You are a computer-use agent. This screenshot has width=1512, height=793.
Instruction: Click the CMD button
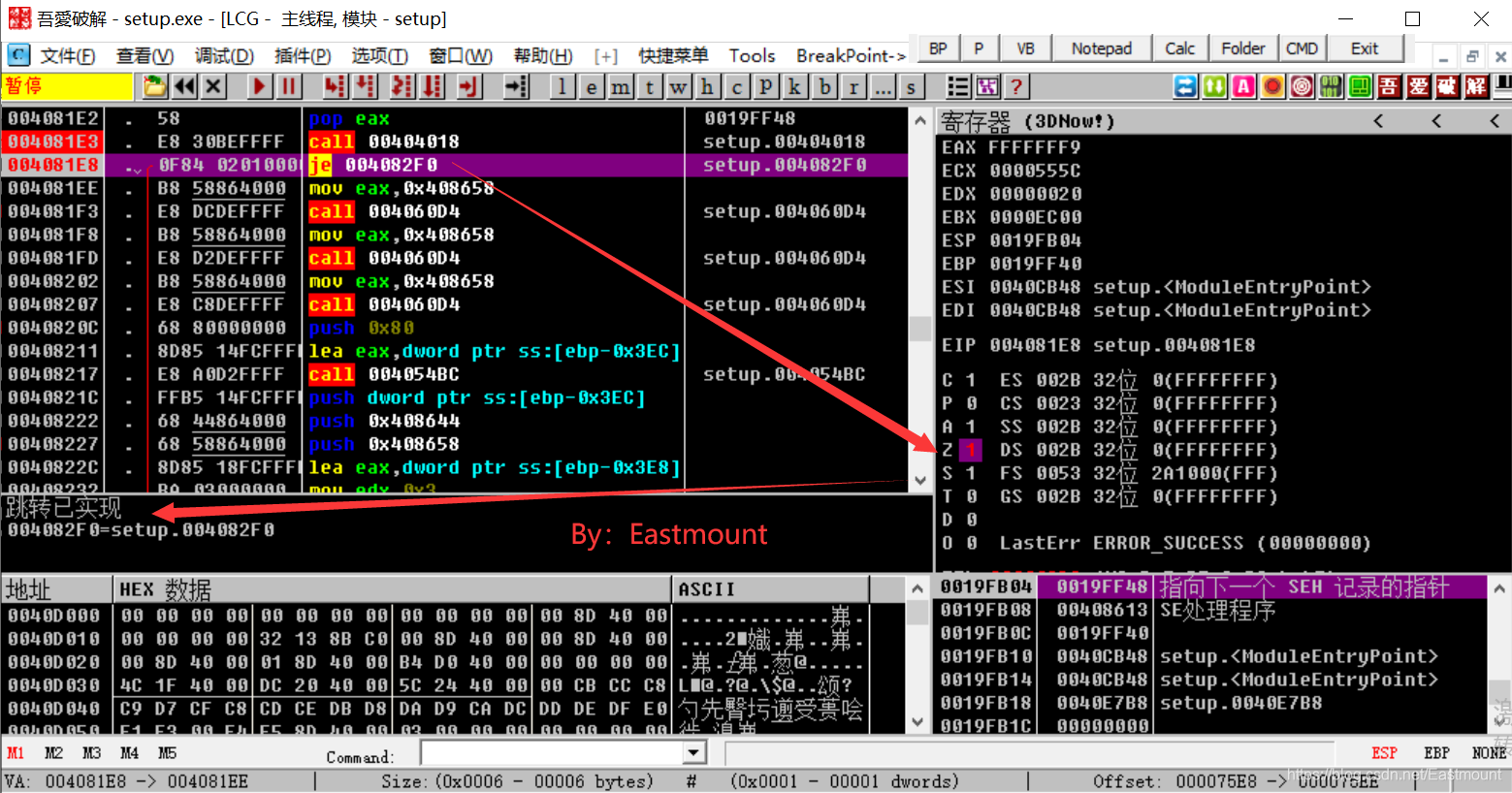[x=1302, y=48]
